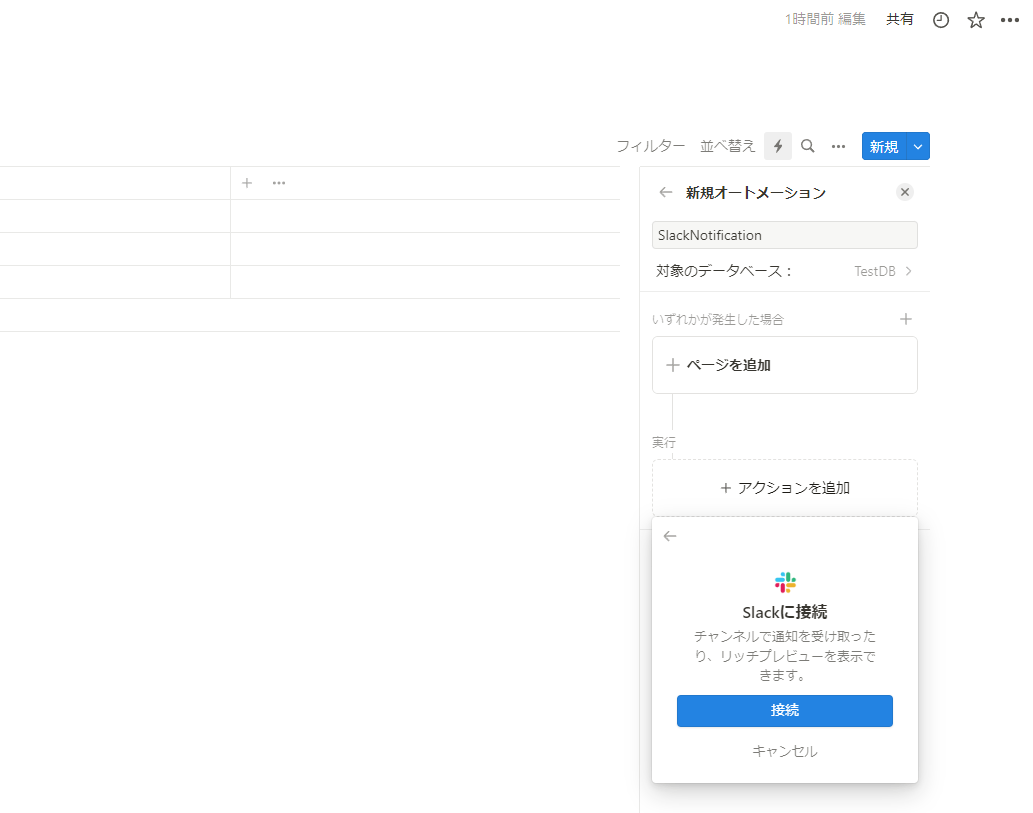Open database search with the magnifier icon

(x=808, y=146)
